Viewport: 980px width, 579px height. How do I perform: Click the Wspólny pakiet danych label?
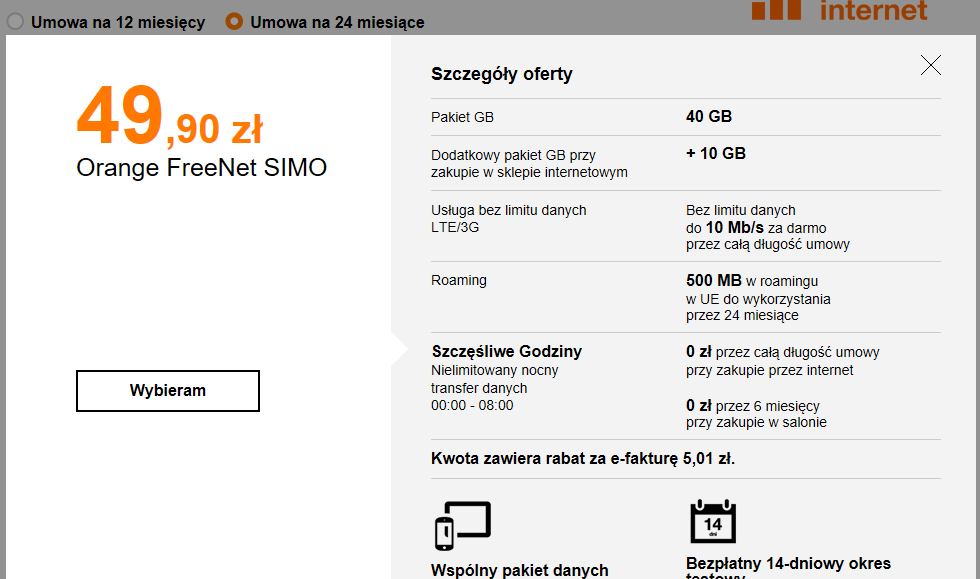(x=519, y=570)
